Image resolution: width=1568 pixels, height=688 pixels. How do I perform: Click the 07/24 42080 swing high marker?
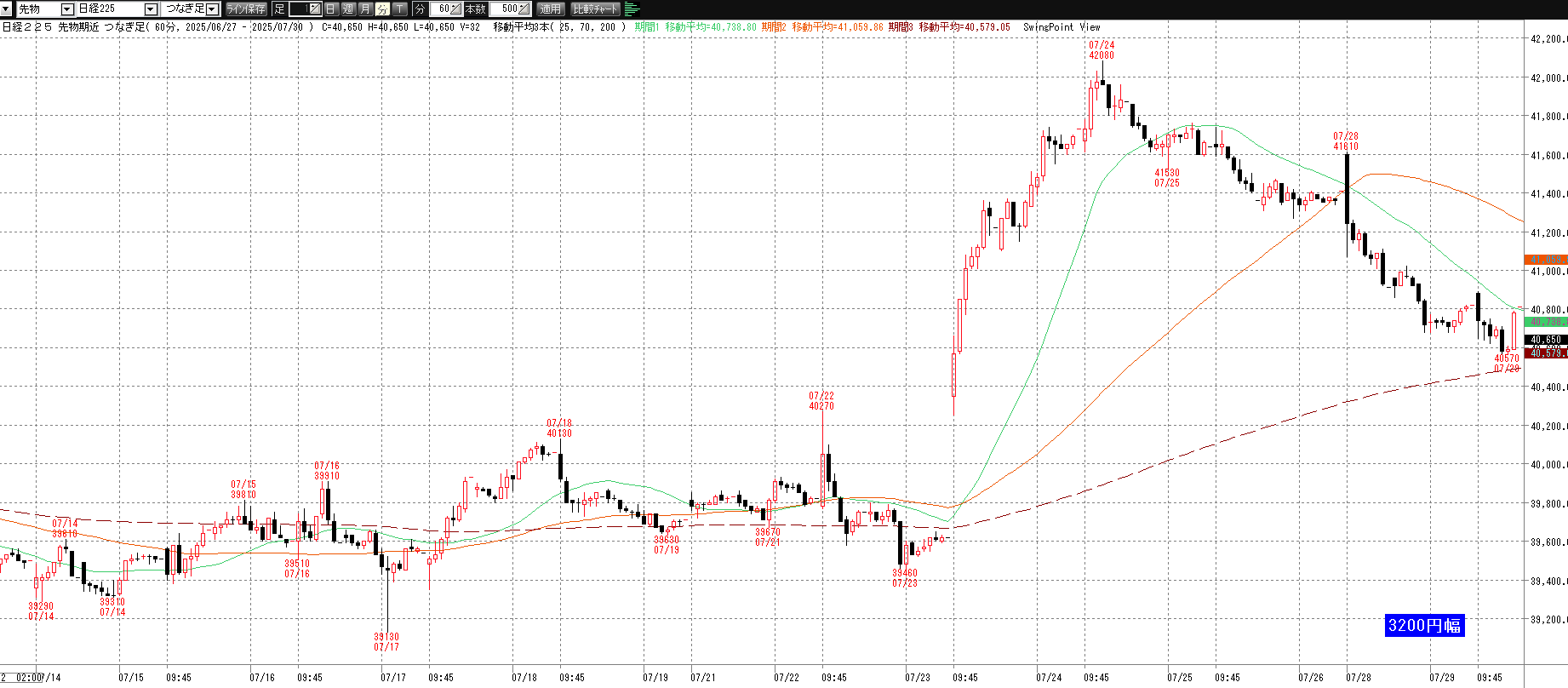pyautogui.click(x=1101, y=50)
